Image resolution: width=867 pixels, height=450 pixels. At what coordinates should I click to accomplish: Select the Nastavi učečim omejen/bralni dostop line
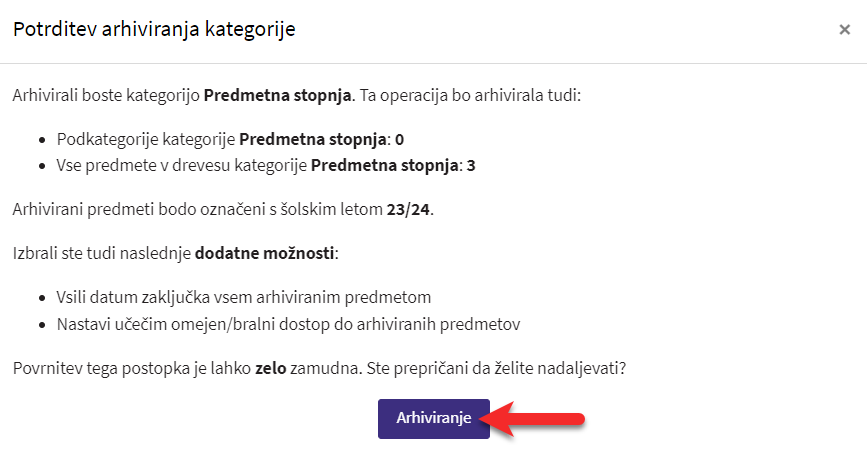(x=288, y=324)
